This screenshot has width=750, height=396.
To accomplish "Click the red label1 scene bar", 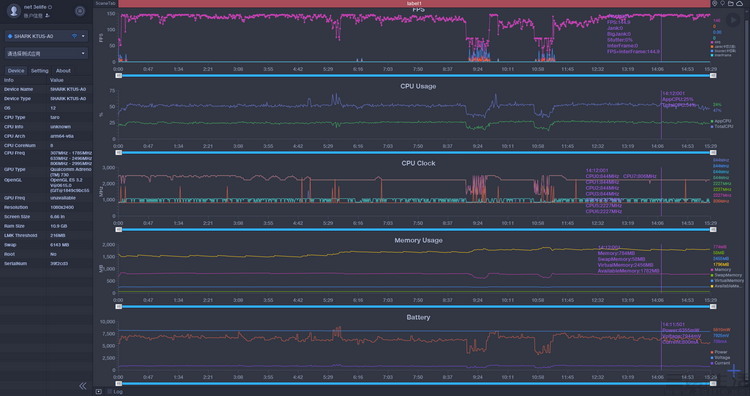I will point(414,3).
